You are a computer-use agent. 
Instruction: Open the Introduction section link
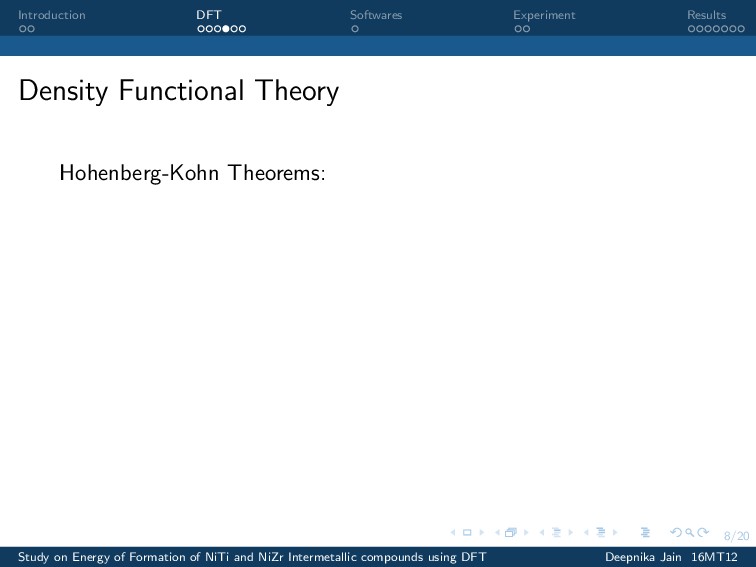(x=52, y=15)
